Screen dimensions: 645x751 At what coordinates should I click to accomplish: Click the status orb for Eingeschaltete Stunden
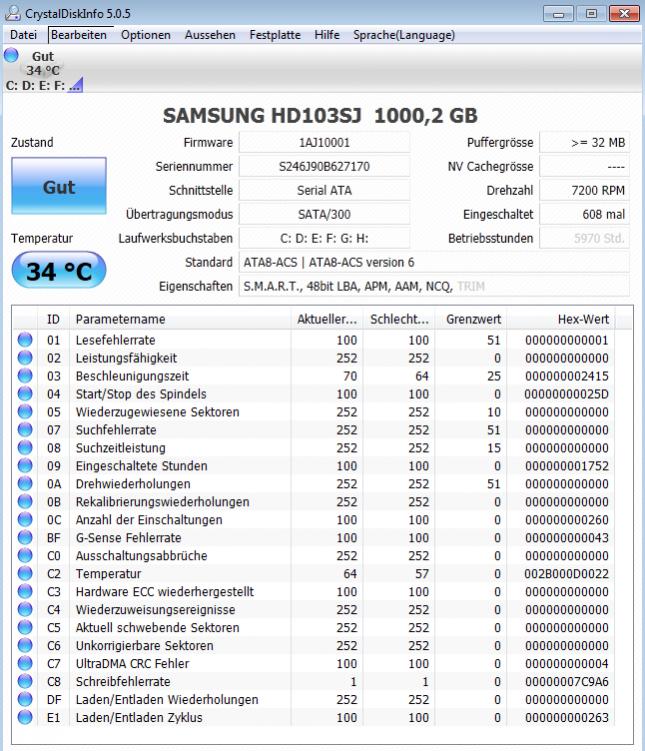[25, 466]
